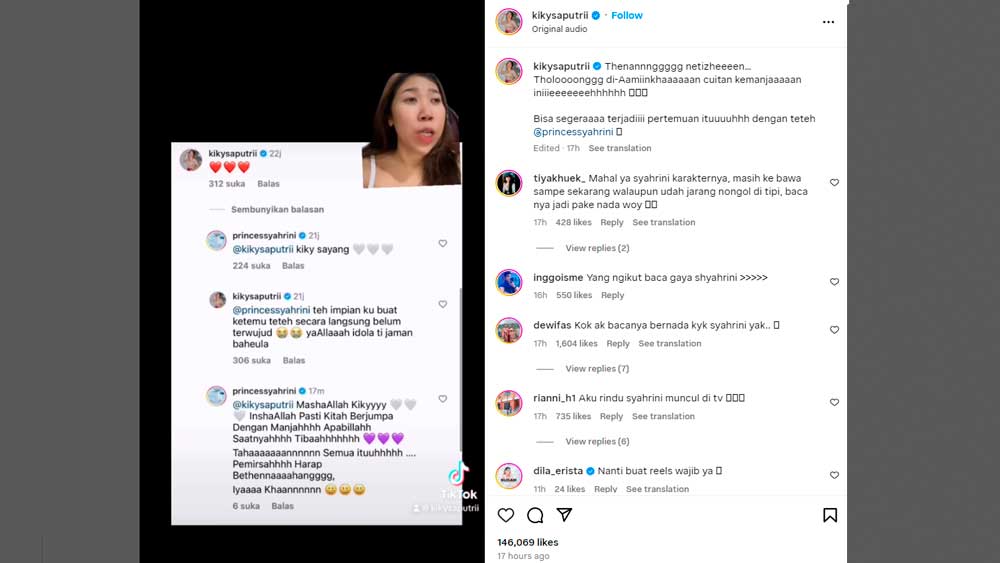Screen dimensions: 1000x563
Task: Like the post with heart icon
Action: [506, 515]
